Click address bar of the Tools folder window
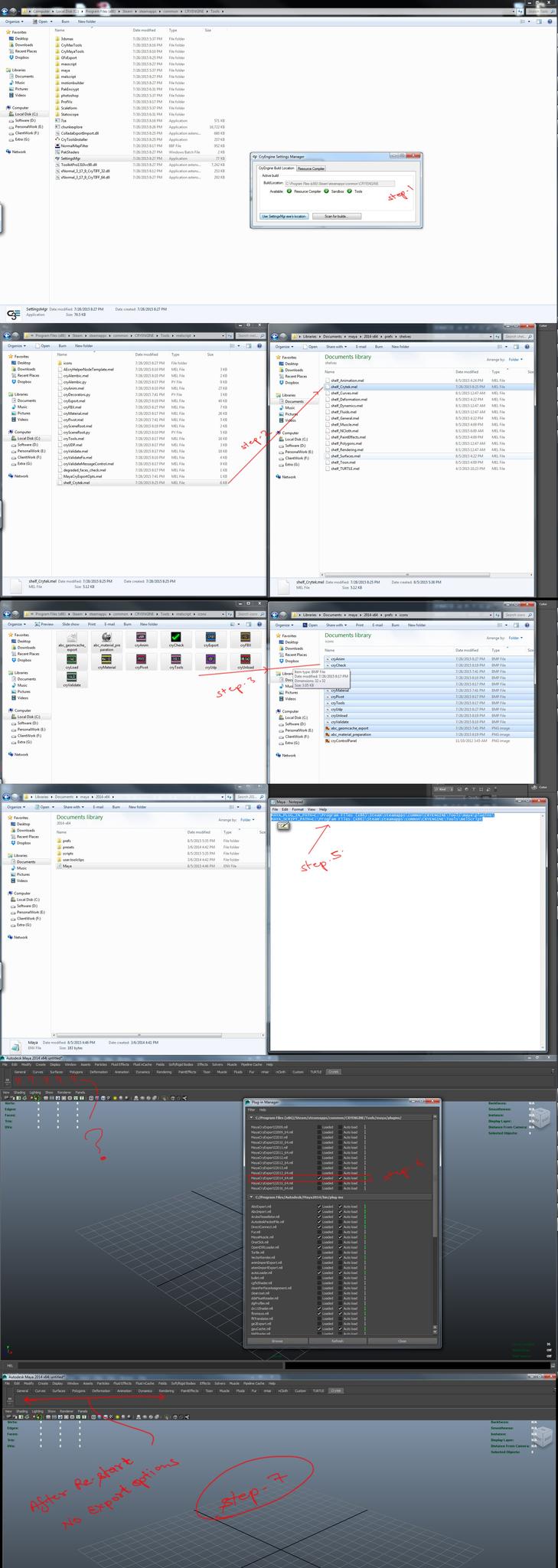Screen dimensions: 558x1568 coord(270,11)
